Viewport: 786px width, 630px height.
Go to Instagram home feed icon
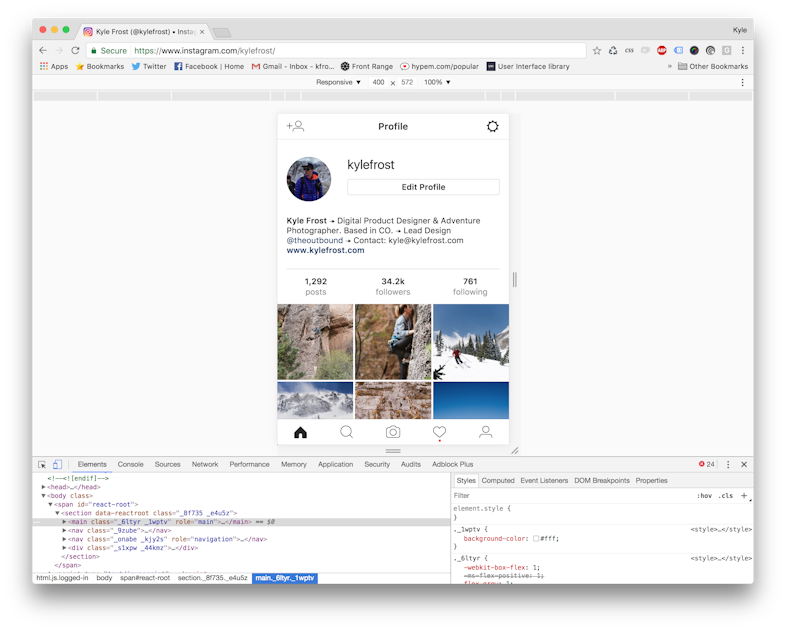[300, 432]
